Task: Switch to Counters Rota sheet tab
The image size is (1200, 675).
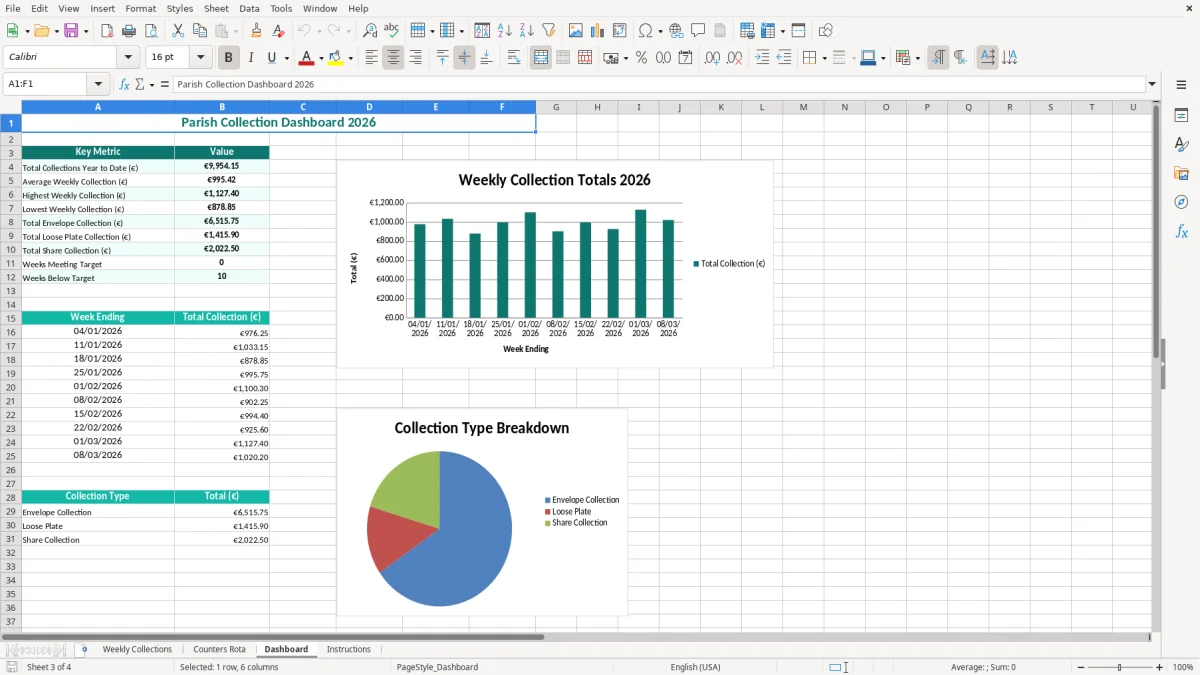Action: point(219,649)
